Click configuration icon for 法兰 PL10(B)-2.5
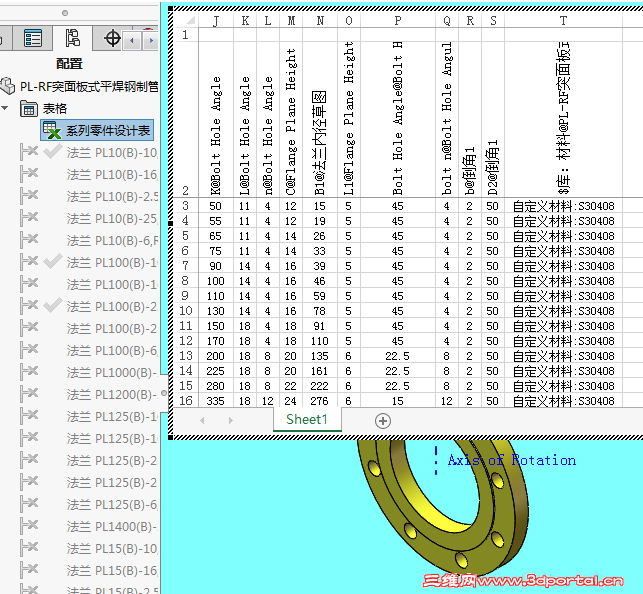This screenshot has height=594, width=643. pos(29,196)
